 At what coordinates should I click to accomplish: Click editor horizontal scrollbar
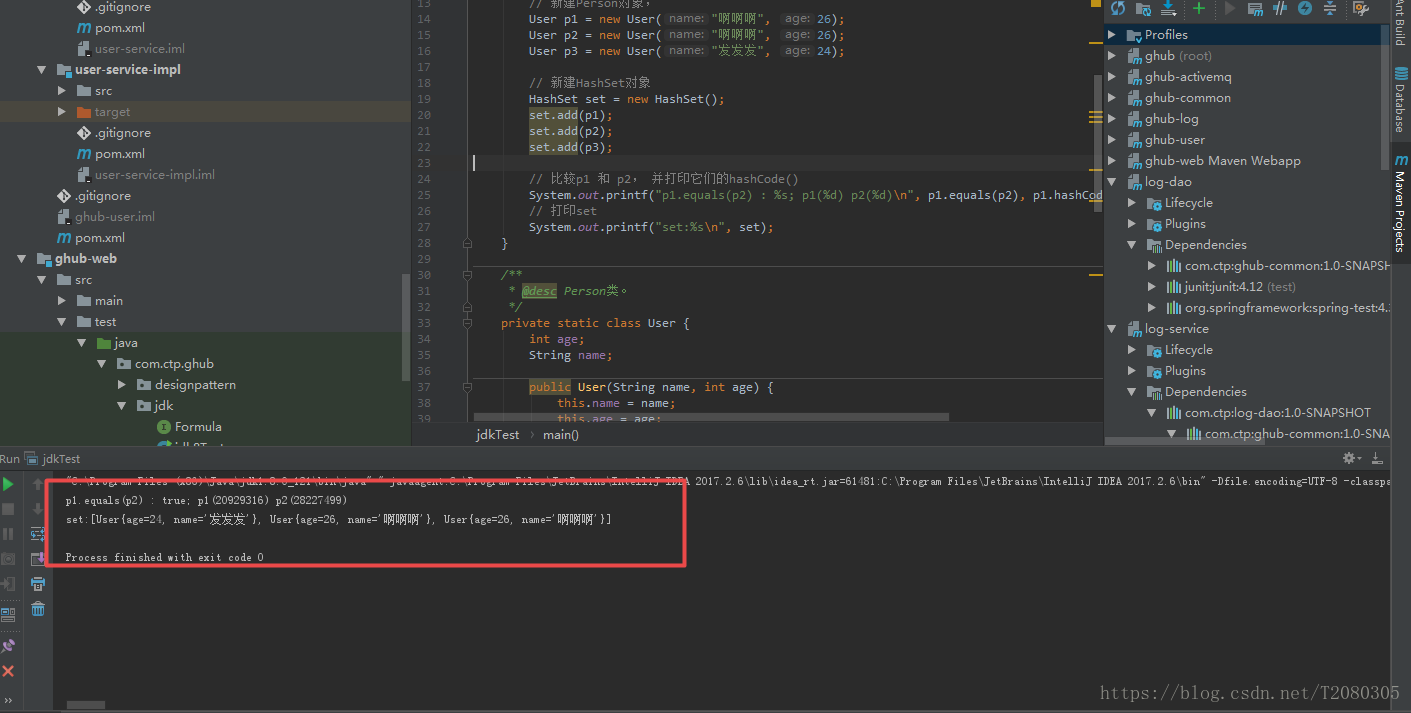click(711, 415)
